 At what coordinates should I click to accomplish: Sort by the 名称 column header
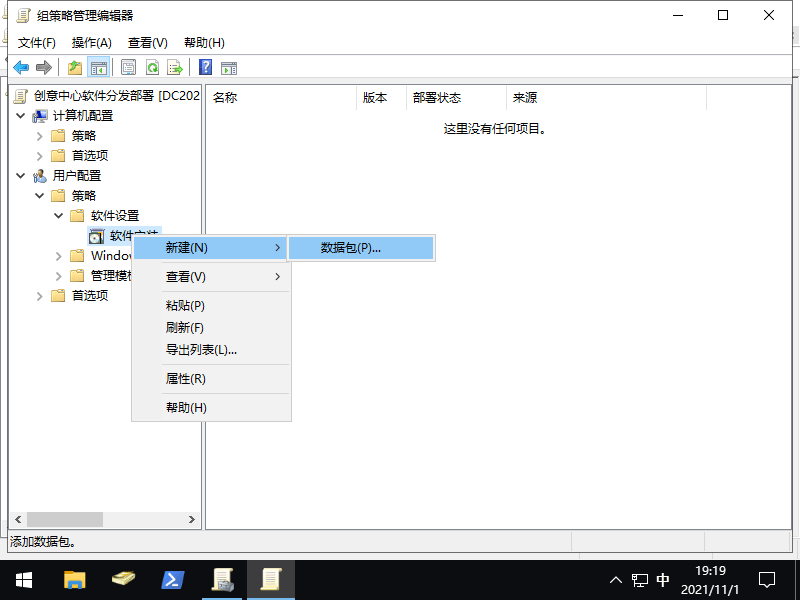(x=281, y=97)
